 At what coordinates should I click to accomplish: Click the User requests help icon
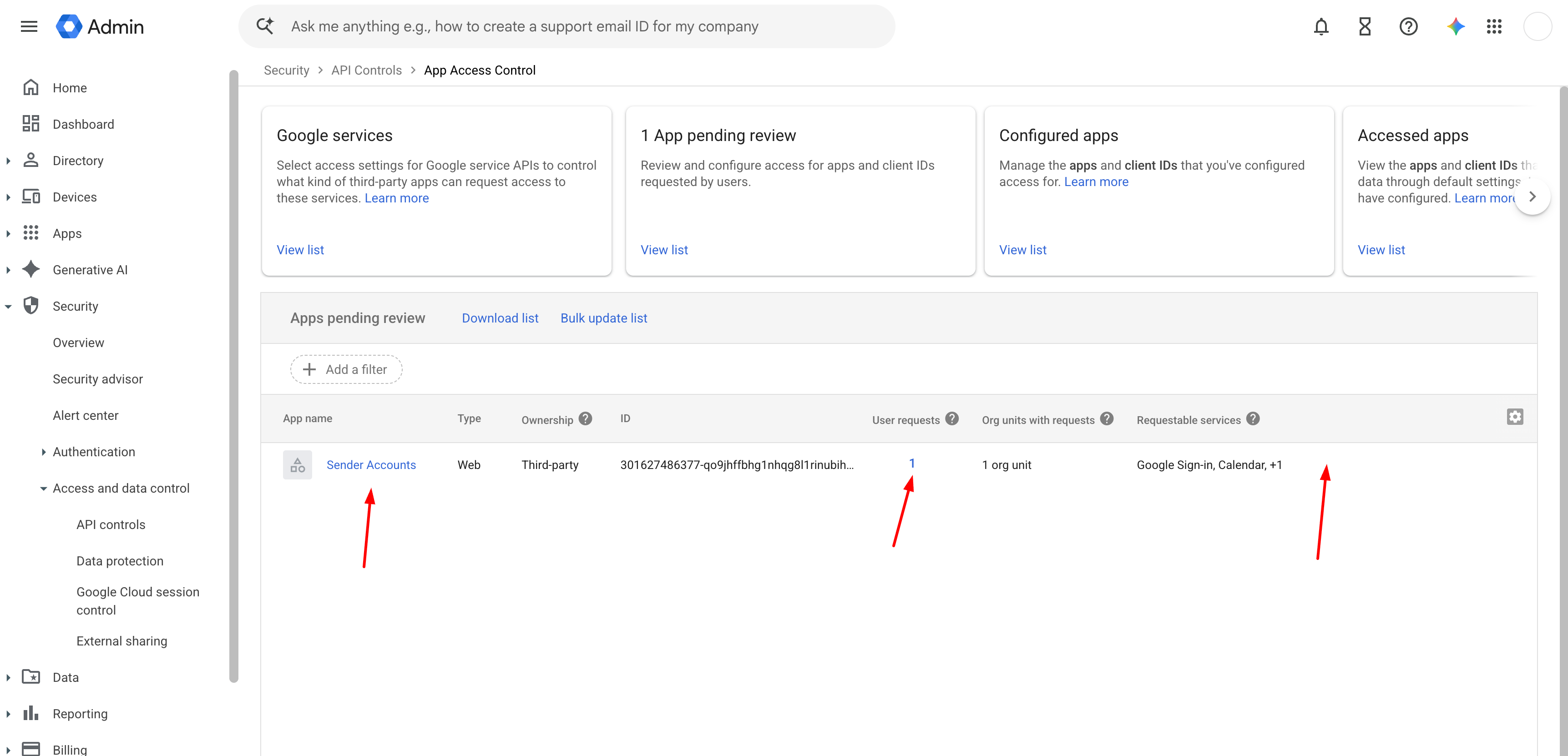tap(952, 419)
